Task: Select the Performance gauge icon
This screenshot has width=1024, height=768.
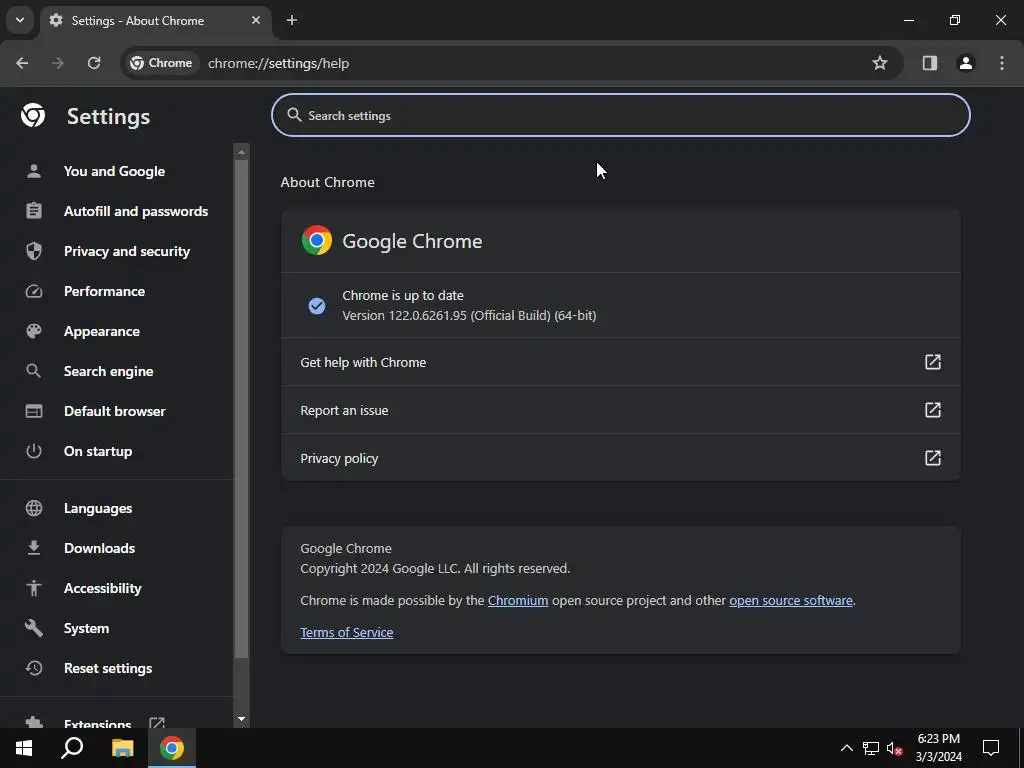Action: 33,291
